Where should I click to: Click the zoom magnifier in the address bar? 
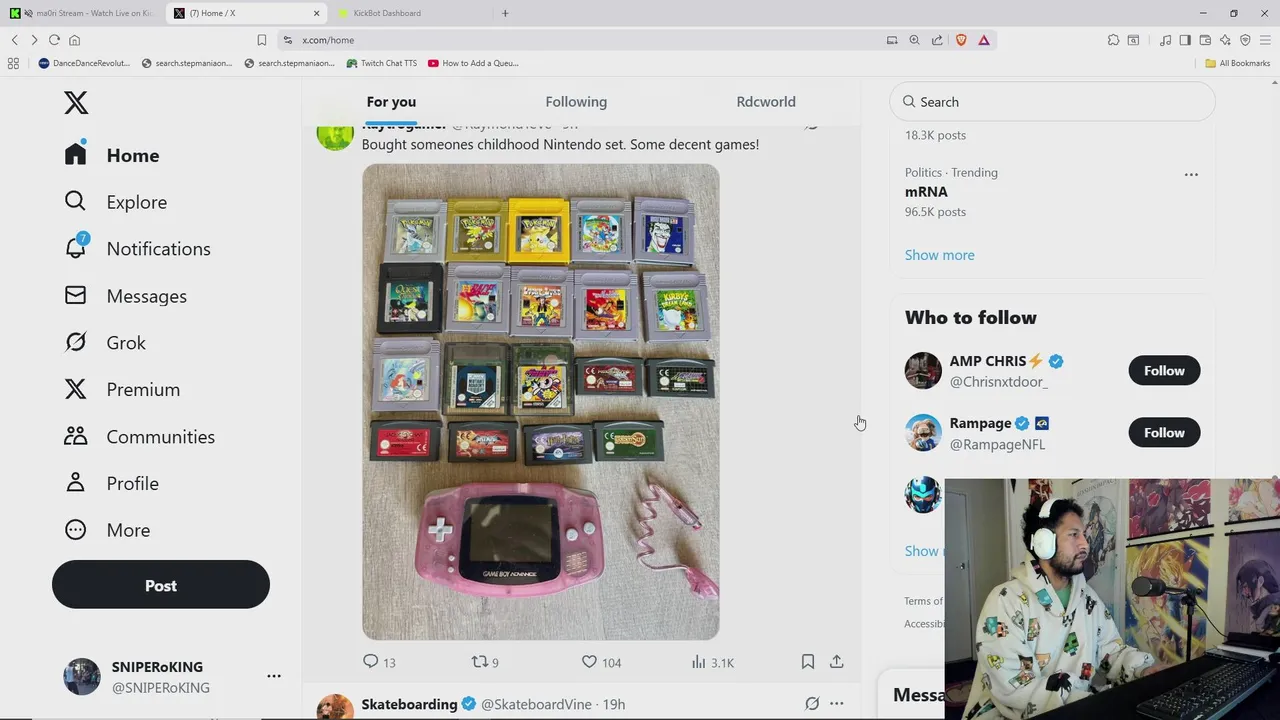(x=914, y=40)
